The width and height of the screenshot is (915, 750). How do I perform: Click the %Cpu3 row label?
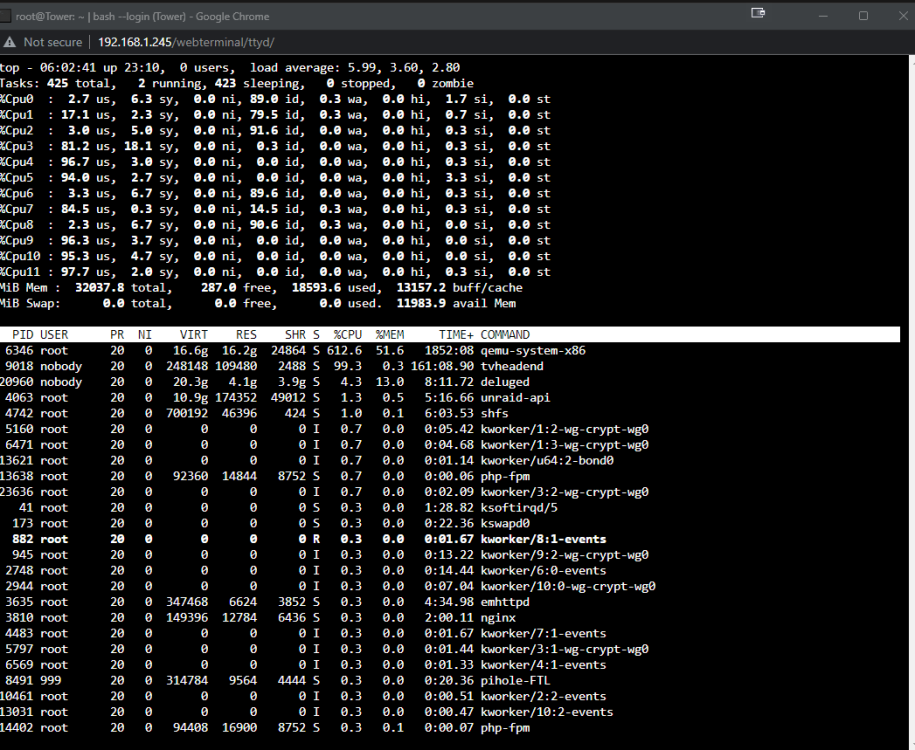(x=17, y=146)
